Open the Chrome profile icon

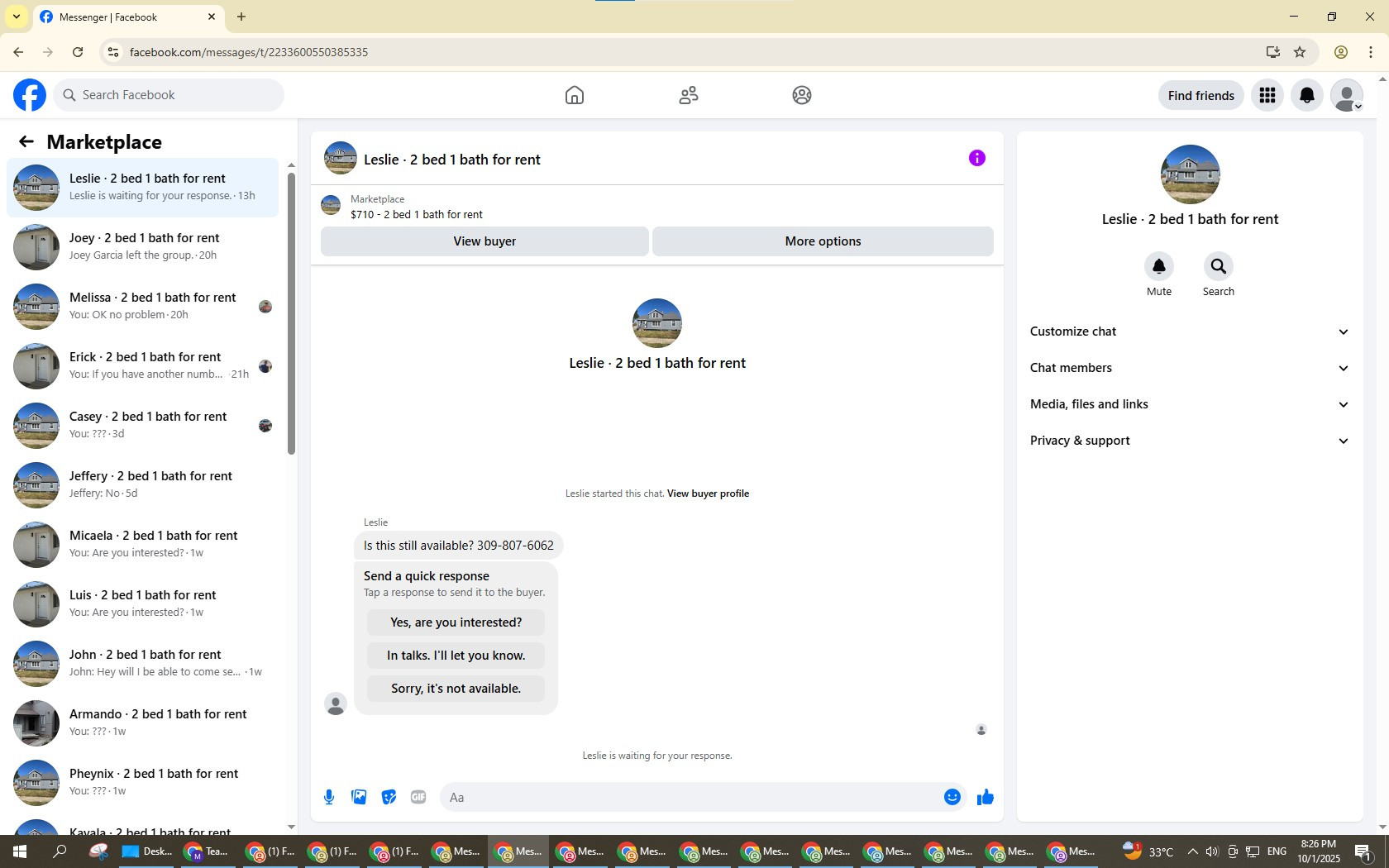(1341, 52)
